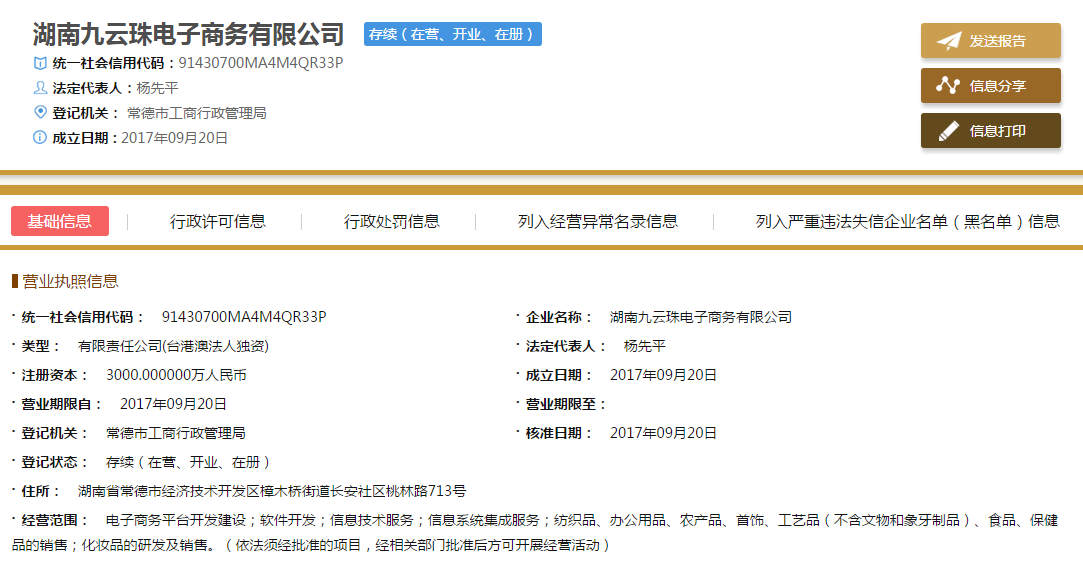
Task: View the 列入严重违法失信企业名单(黑名单)信息 tab
Action: 907,221
